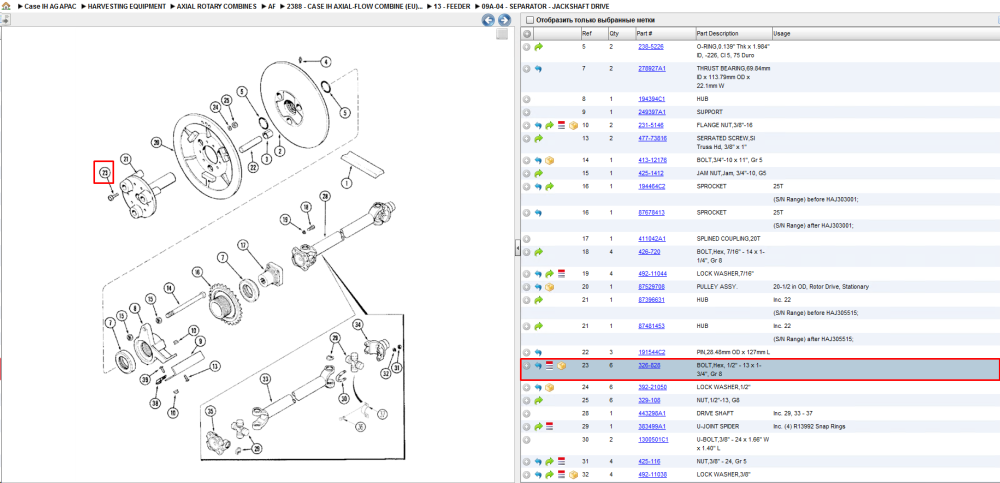Click the plus icon in table header

(527, 33)
